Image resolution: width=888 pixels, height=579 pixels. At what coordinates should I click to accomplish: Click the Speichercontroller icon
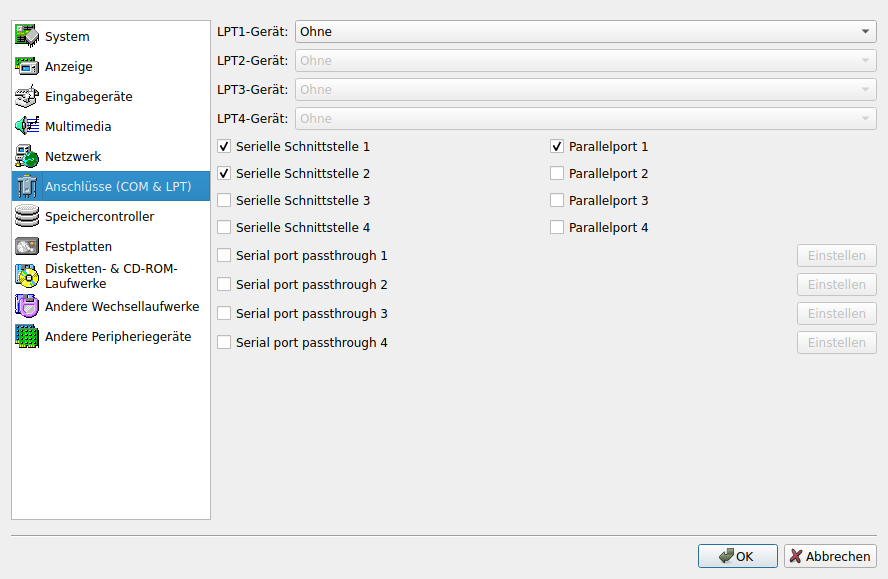[27, 217]
